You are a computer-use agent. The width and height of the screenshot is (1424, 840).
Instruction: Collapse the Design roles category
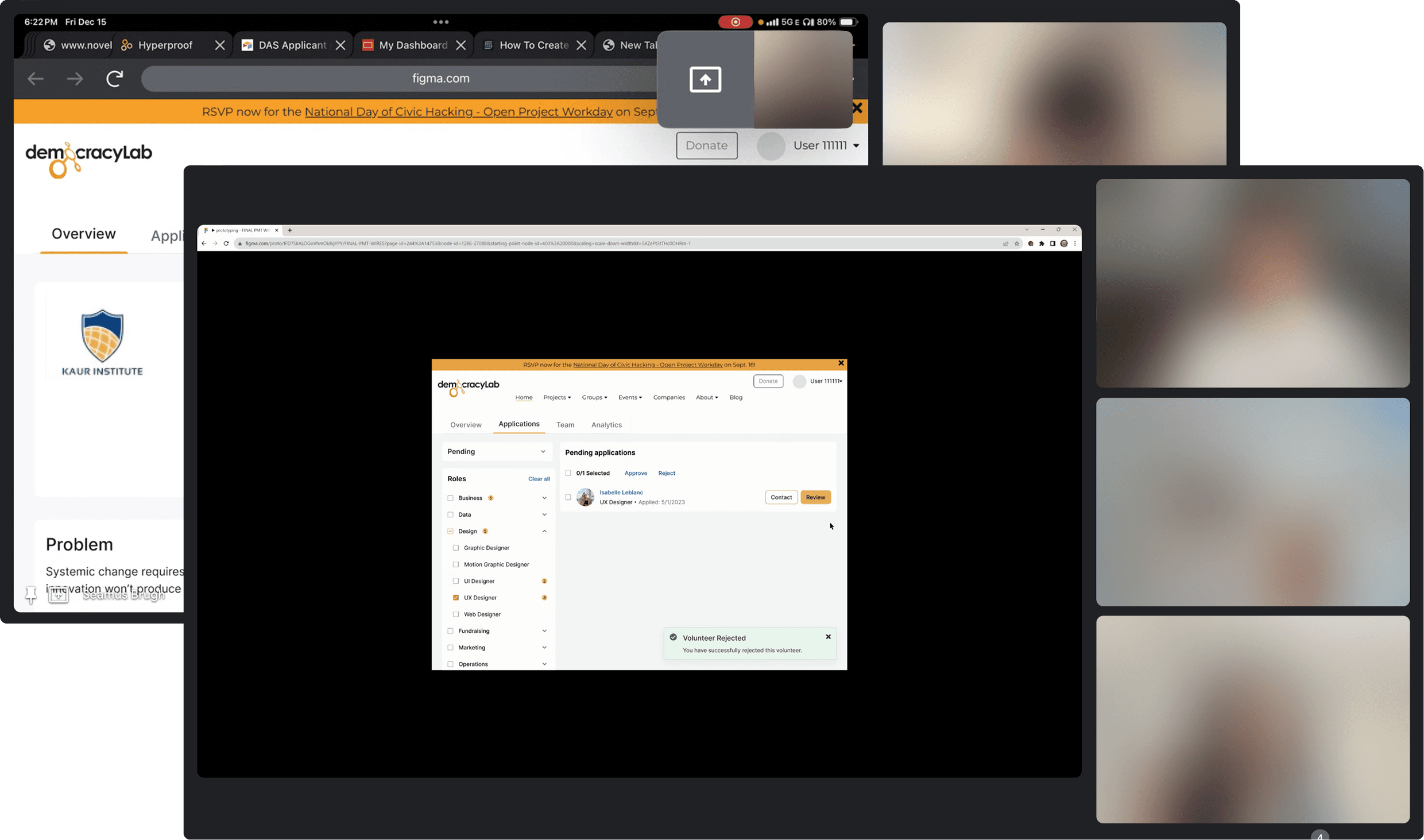click(544, 531)
